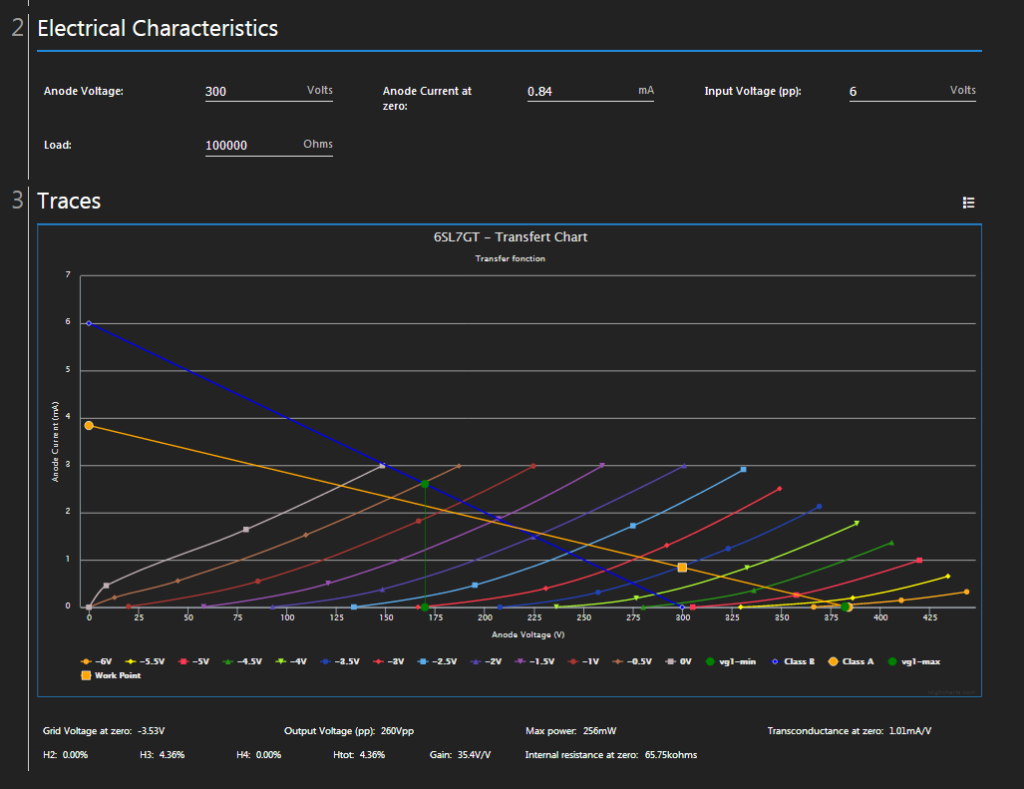Hide the Class A legend entry
The image size is (1024, 789).
[x=851, y=662]
